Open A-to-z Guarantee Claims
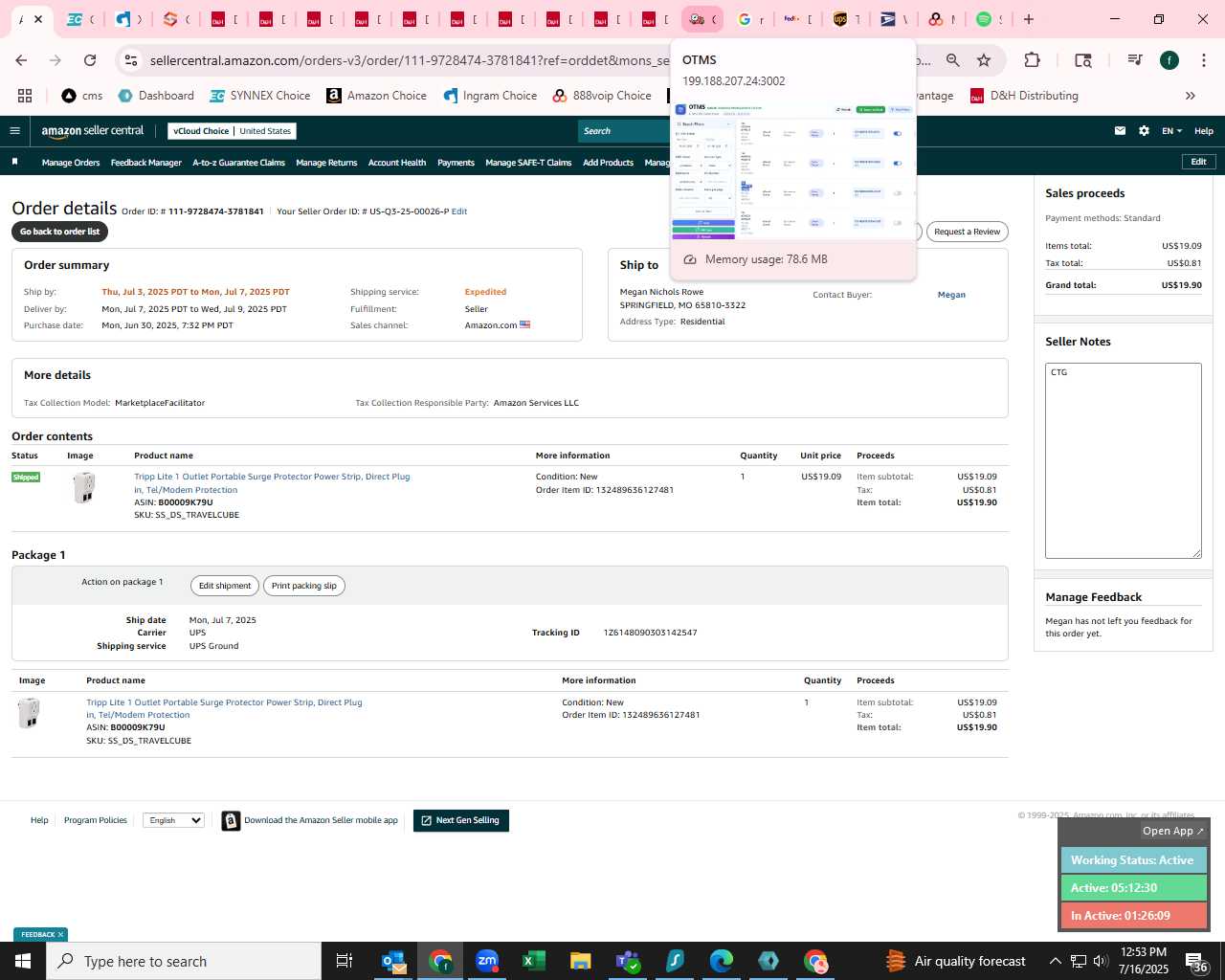The width and height of the screenshot is (1225, 980). click(238, 163)
